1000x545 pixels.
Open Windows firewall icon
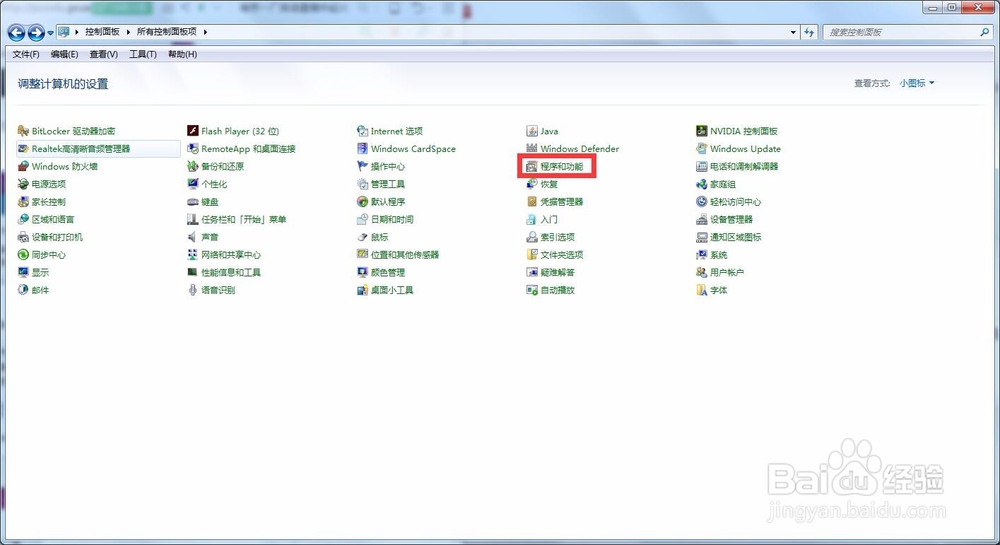point(23,166)
